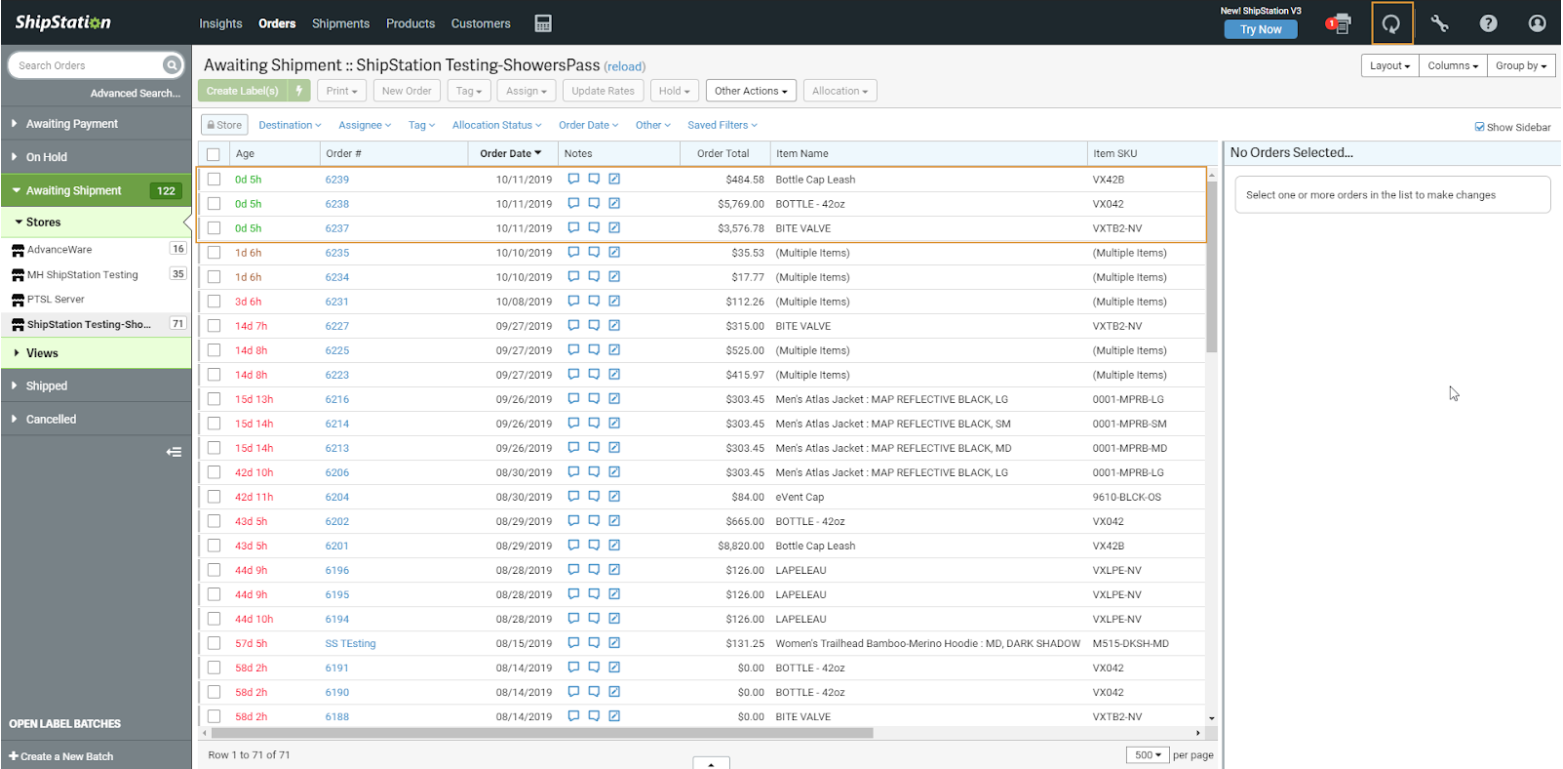Open the Products menu item
This screenshot has width=1563, height=769.
coord(410,23)
